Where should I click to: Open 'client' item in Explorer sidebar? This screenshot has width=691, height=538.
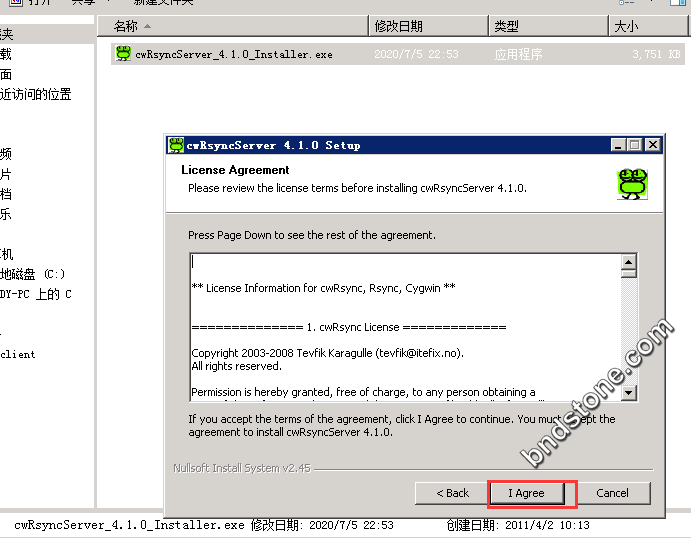18,354
